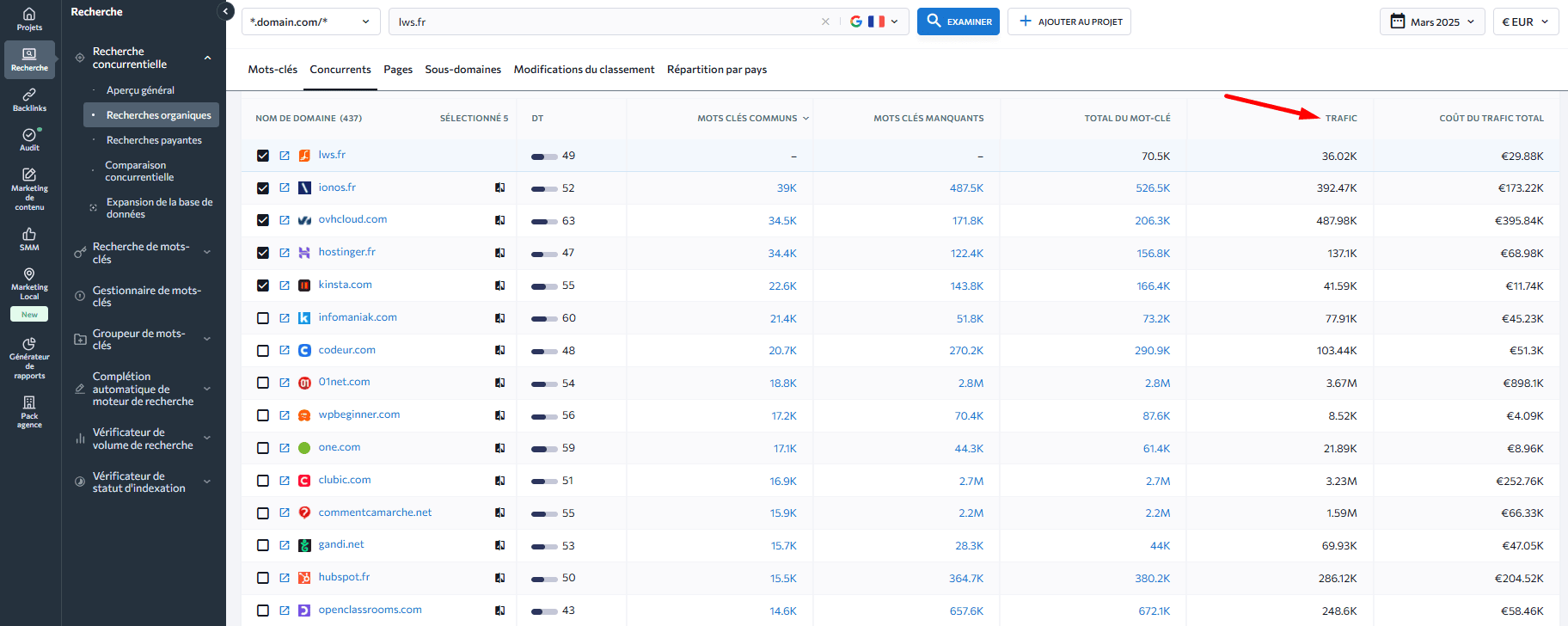
Task: Click compare icon in codeur.com row
Action: [x=499, y=350]
